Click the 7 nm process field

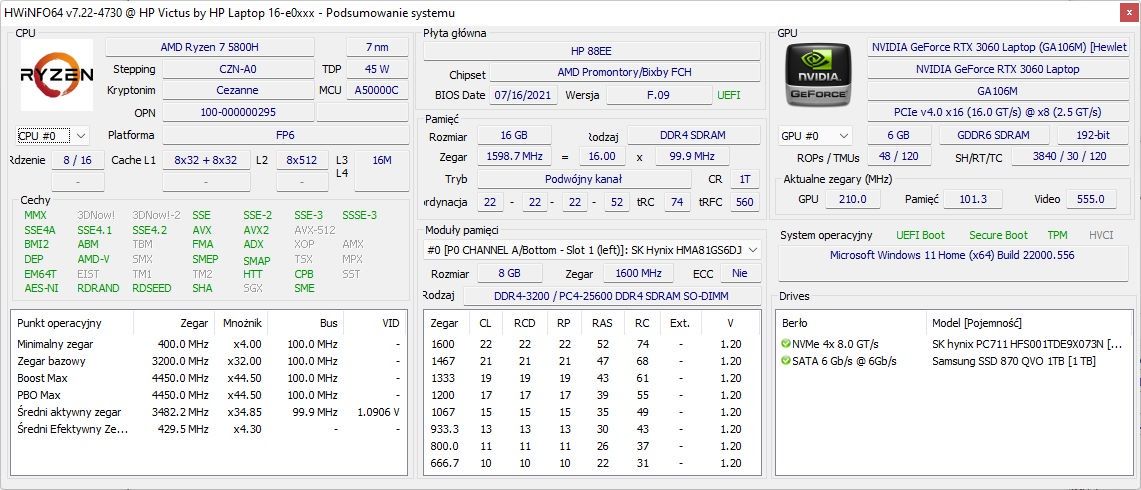377,47
